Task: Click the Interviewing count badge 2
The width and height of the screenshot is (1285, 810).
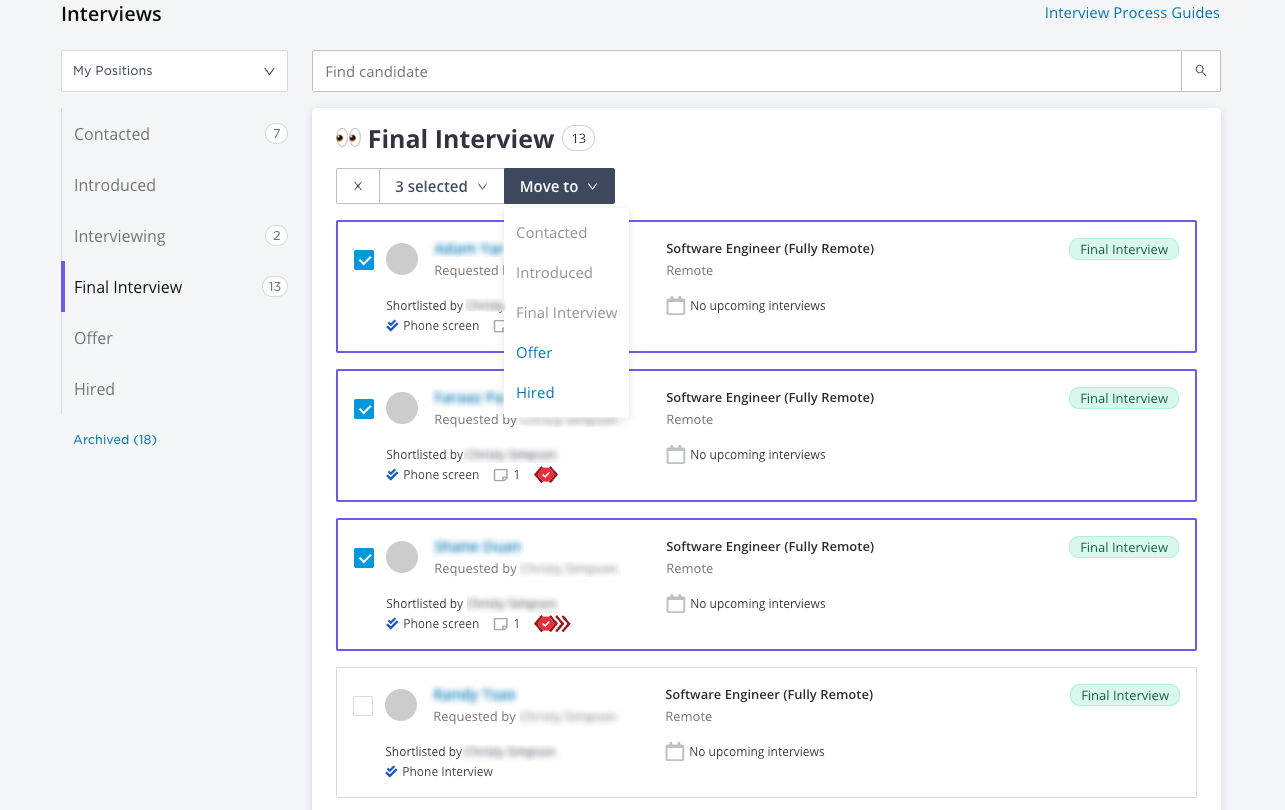Action: pyautogui.click(x=276, y=236)
